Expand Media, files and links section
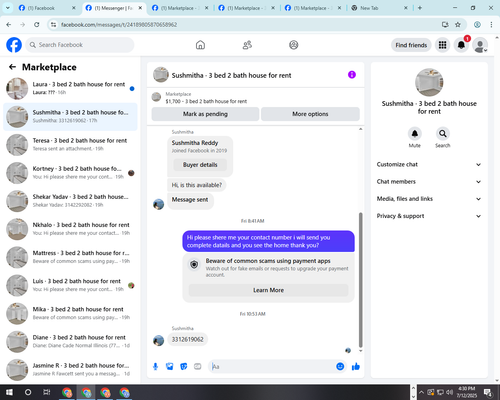The height and width of the screenshot is (400, 500). point(429,199)
